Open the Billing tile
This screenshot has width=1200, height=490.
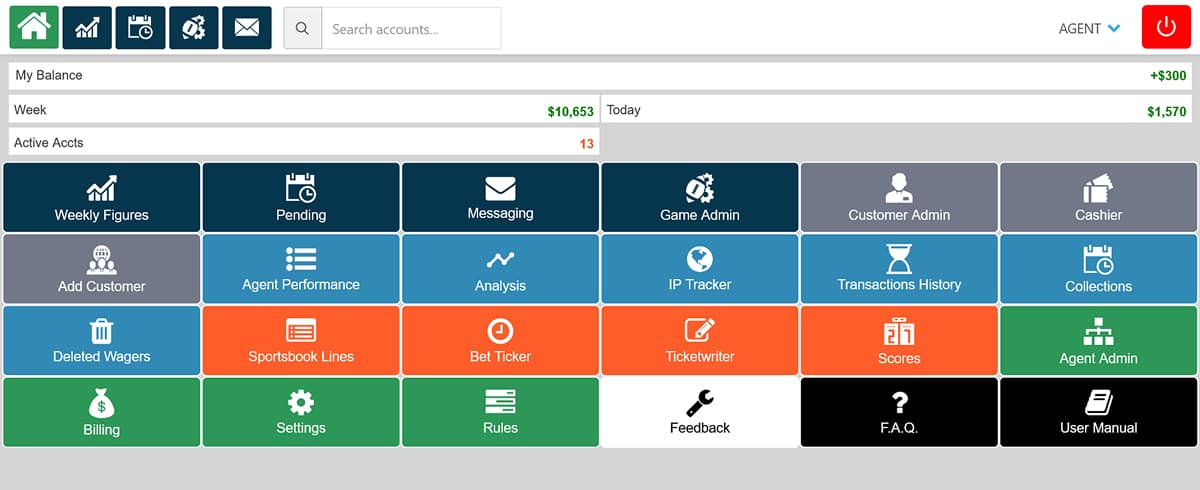101,412
